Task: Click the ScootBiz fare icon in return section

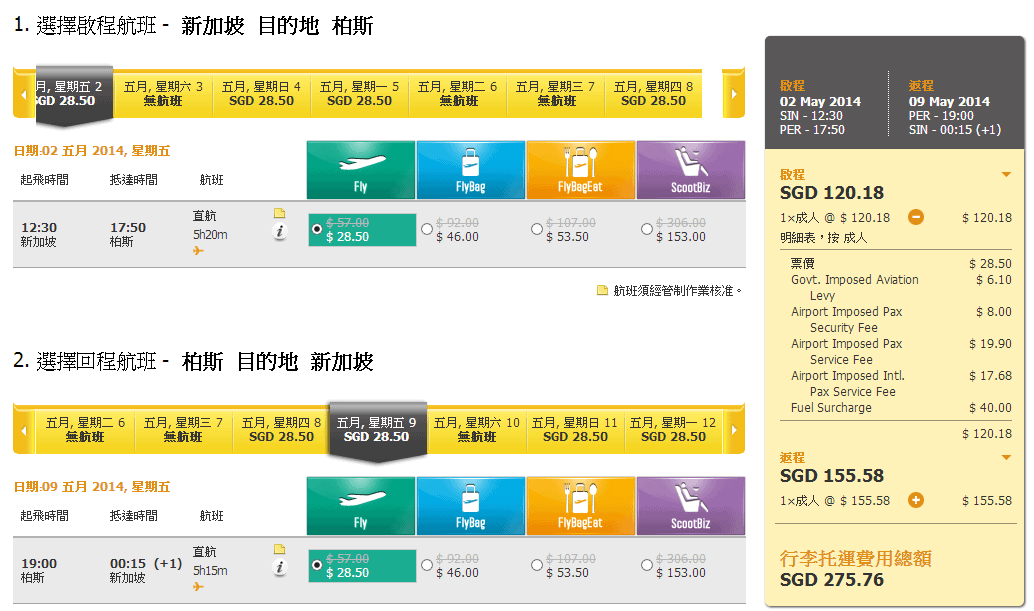Action: click(690, 505)
